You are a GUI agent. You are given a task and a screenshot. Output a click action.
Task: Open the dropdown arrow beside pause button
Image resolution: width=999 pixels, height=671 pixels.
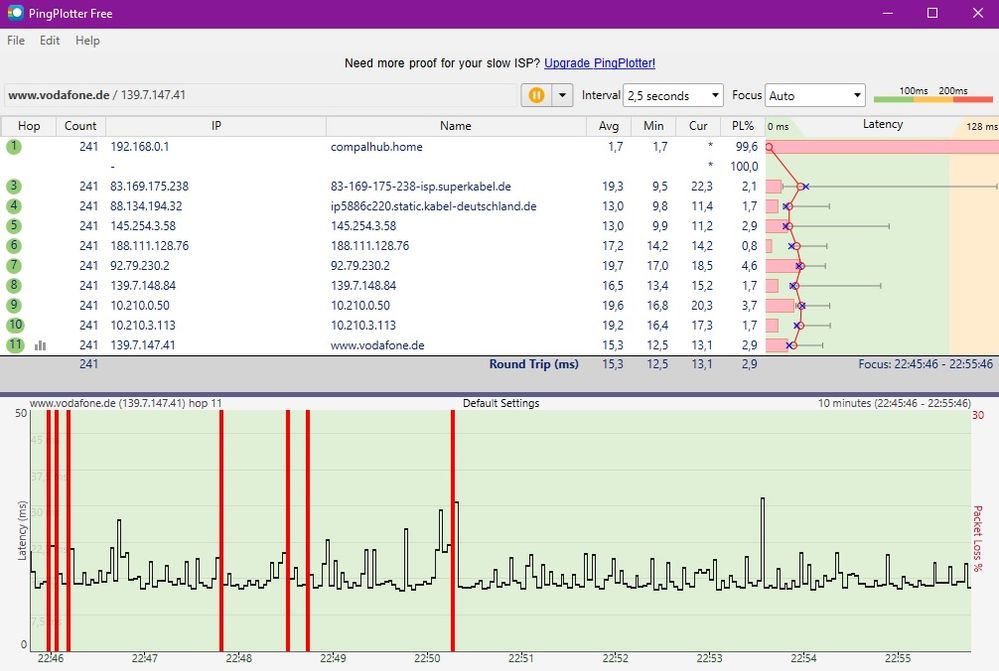(x=561, y=95)
